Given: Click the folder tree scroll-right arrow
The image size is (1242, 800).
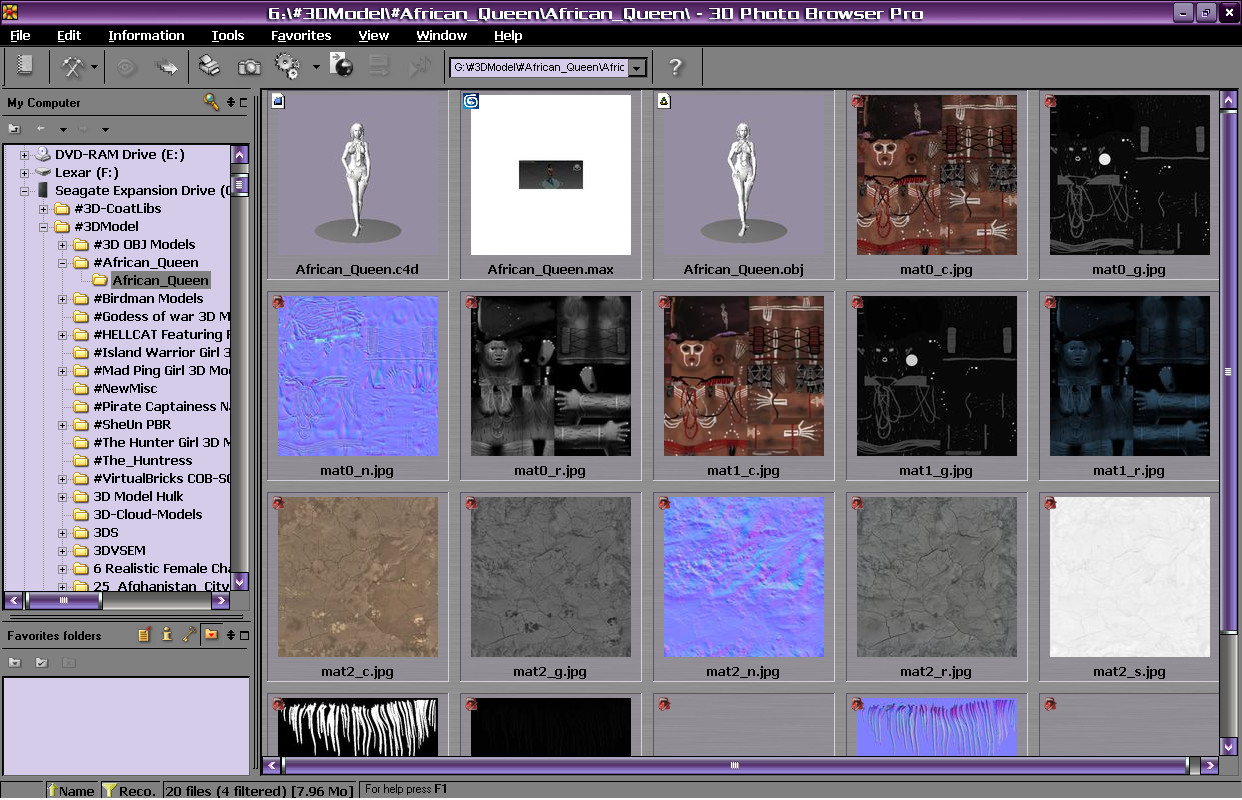Looking at the screenshot, I should [221, 601].
